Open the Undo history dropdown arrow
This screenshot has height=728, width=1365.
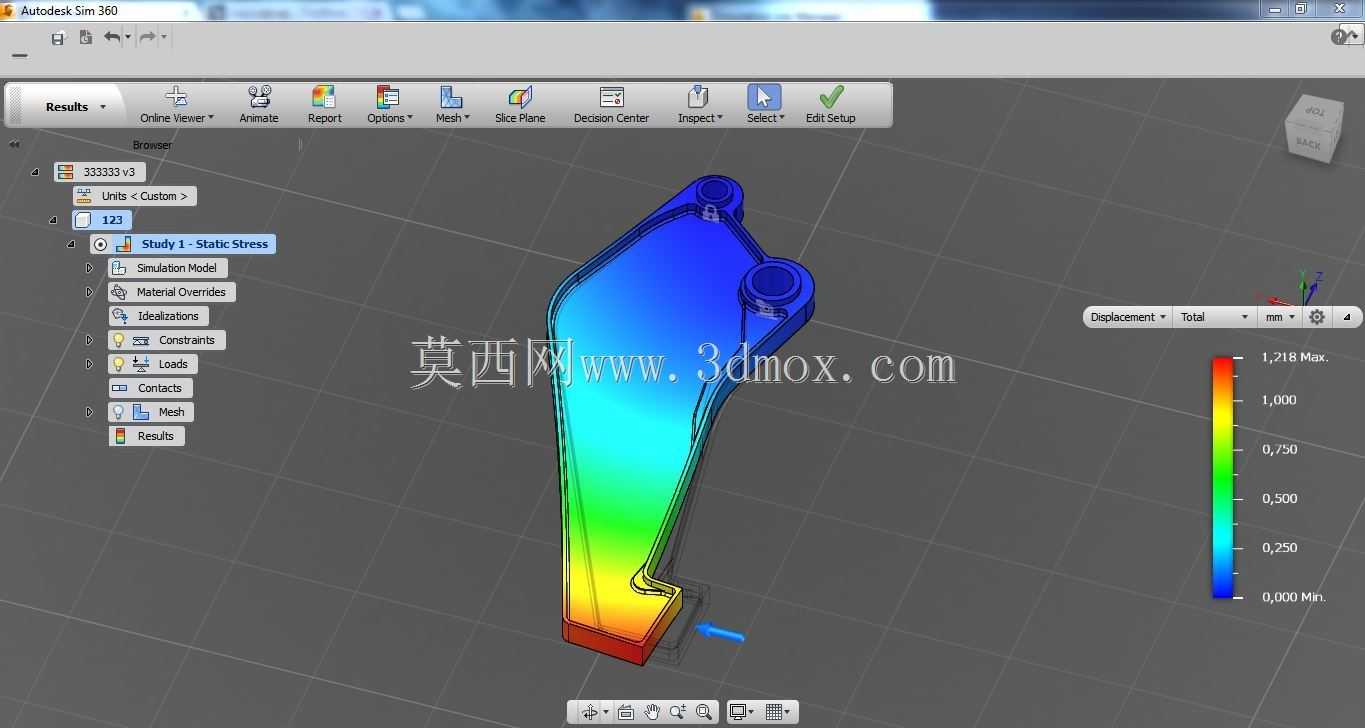point(128,38)
